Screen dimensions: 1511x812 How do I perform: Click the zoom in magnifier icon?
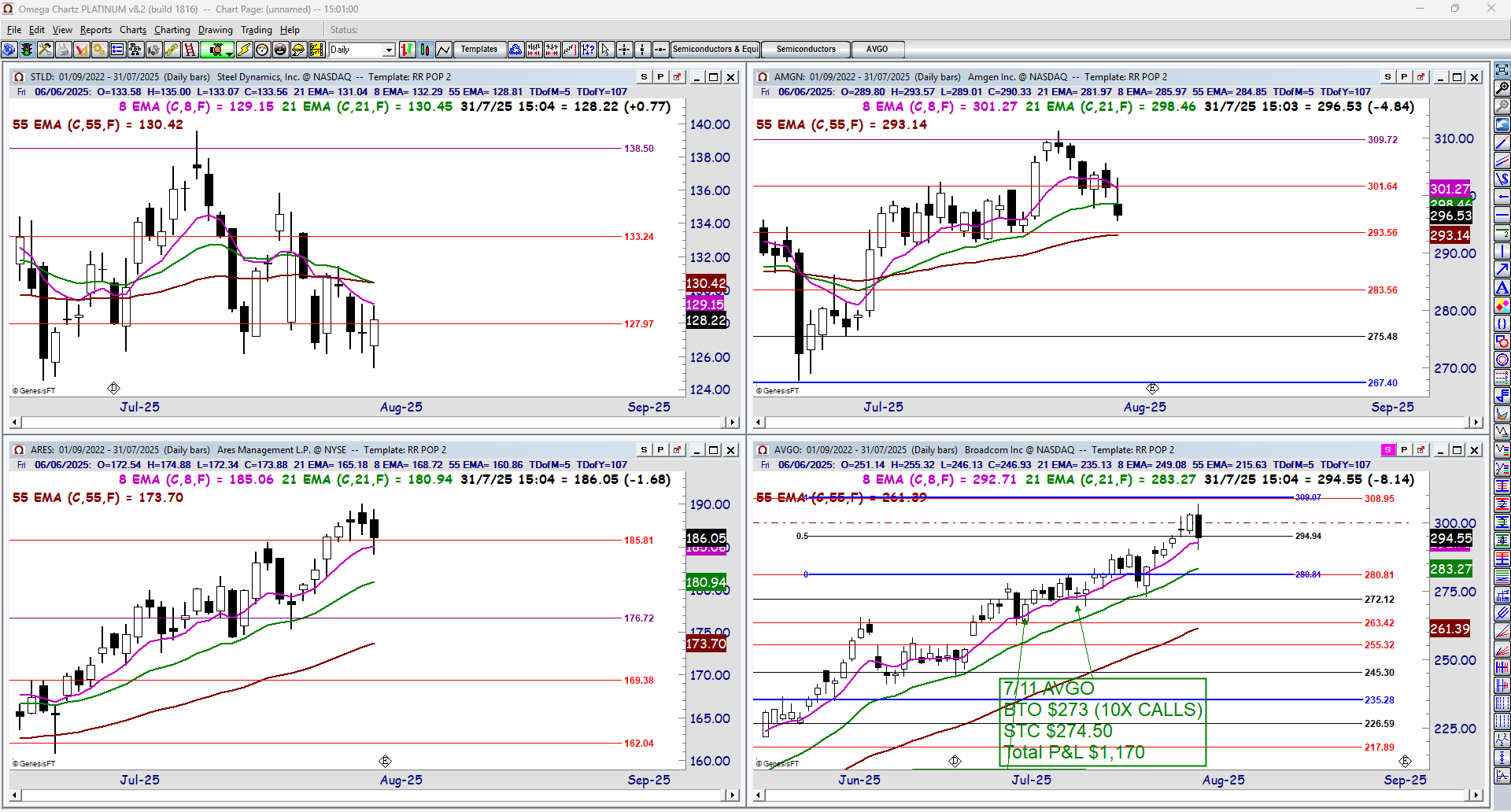click(1502, 88)
